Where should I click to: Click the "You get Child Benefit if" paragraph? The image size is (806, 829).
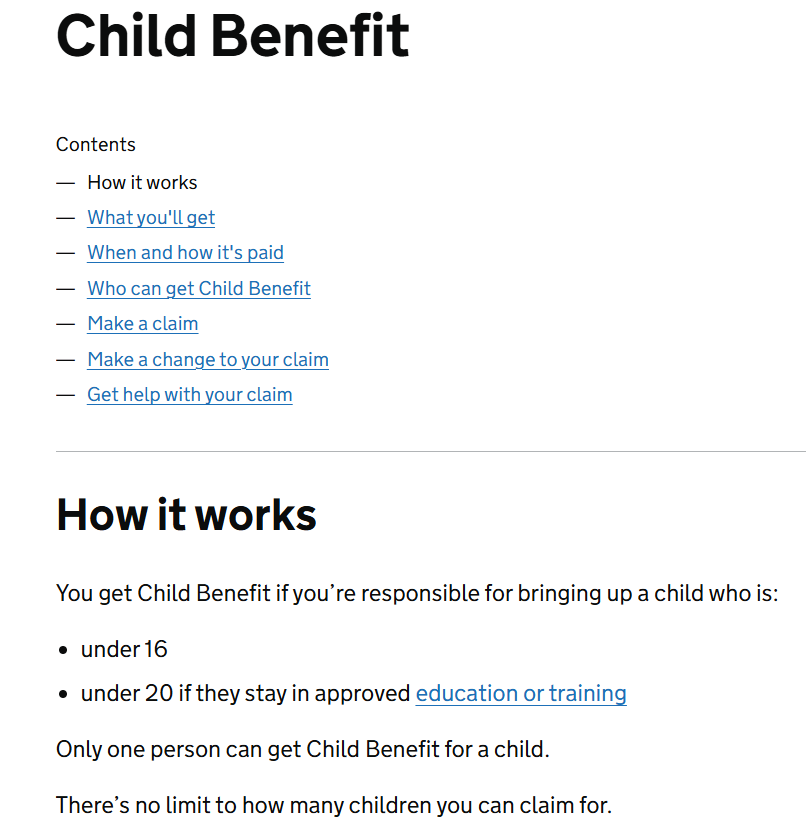coord(417,594)
